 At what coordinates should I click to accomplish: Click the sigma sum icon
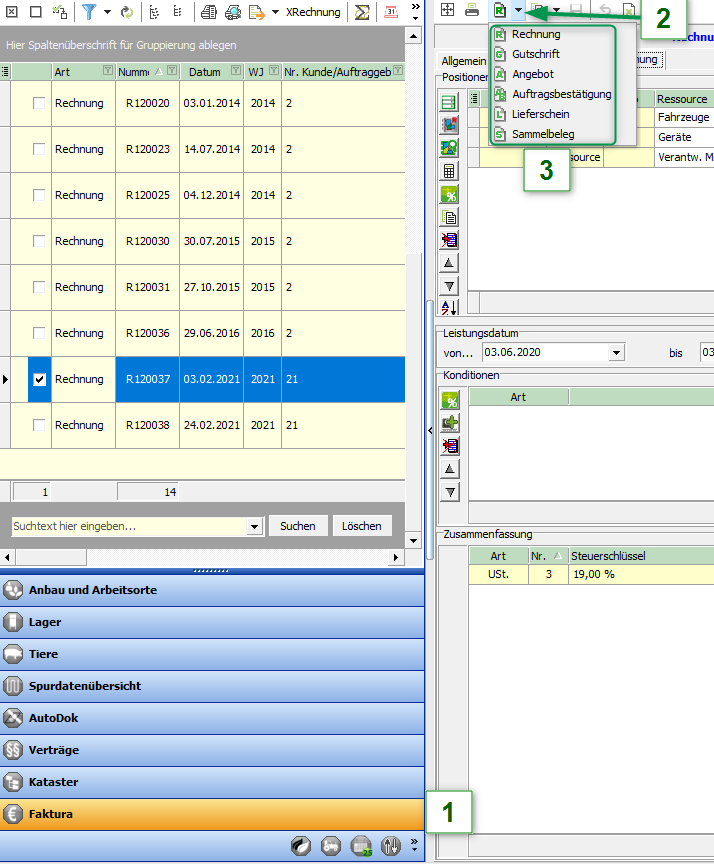pyautogui.click(x=362, y=12)
